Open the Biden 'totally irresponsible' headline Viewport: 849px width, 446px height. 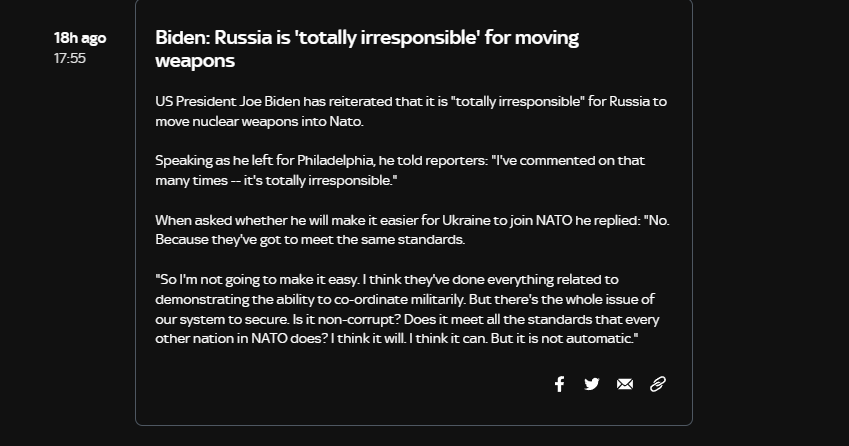(367, 49)
